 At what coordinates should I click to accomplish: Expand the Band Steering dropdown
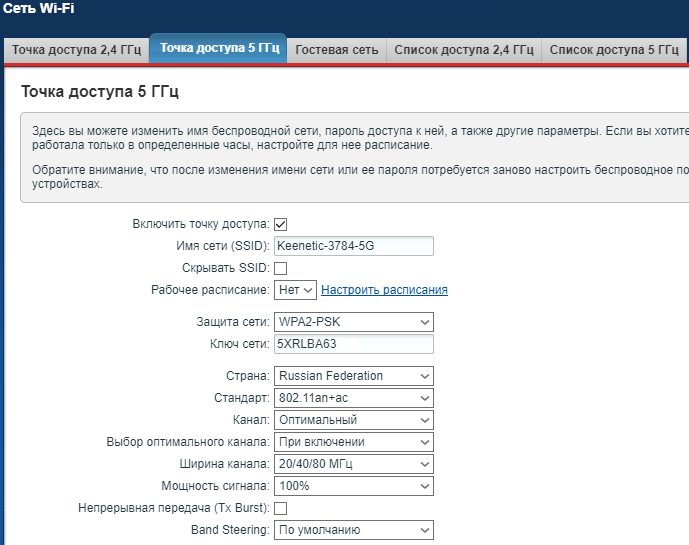pyautogui.click(x=353, y=530)
